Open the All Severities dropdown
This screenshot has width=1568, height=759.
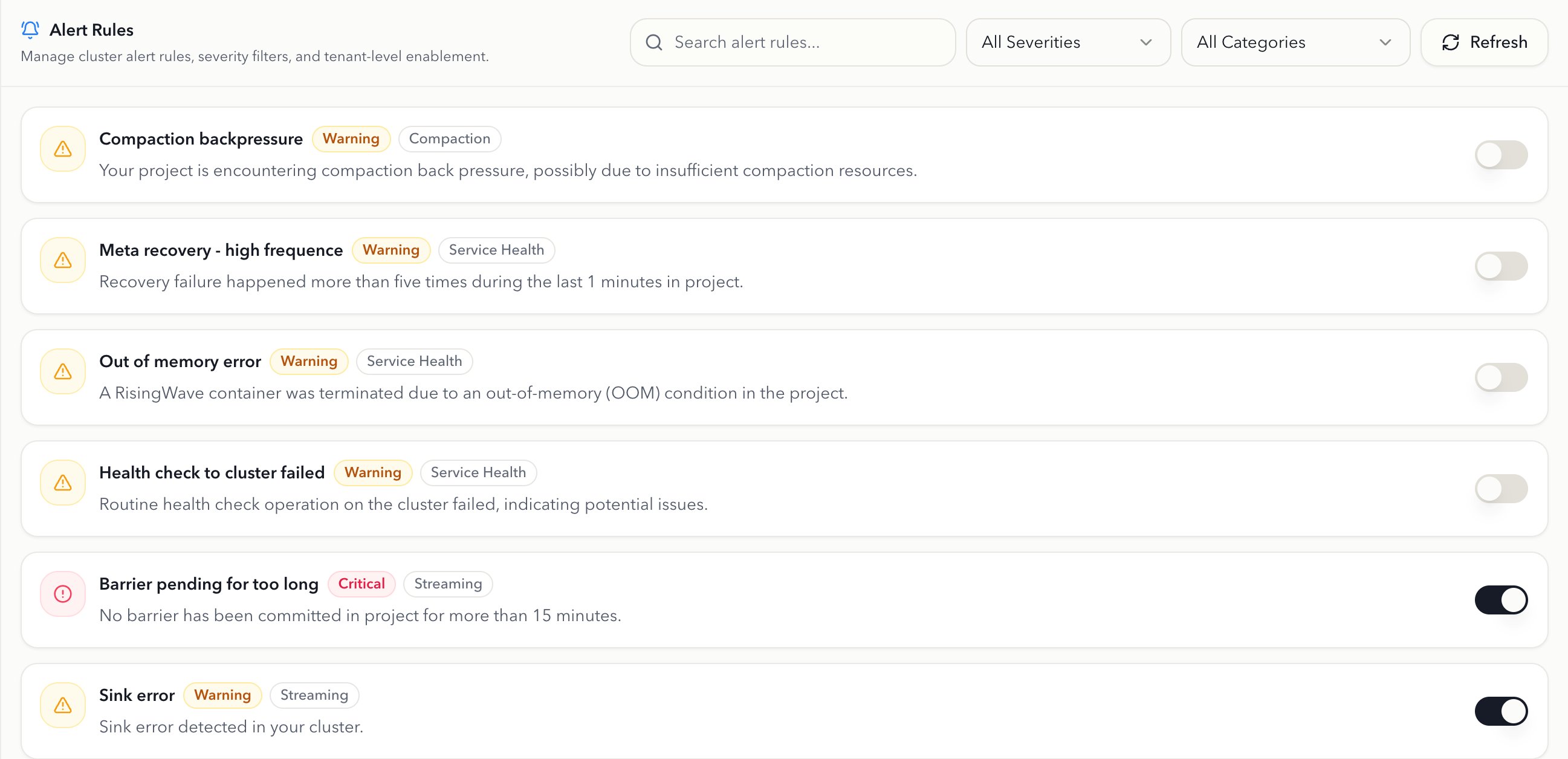tap(1068, 42)
